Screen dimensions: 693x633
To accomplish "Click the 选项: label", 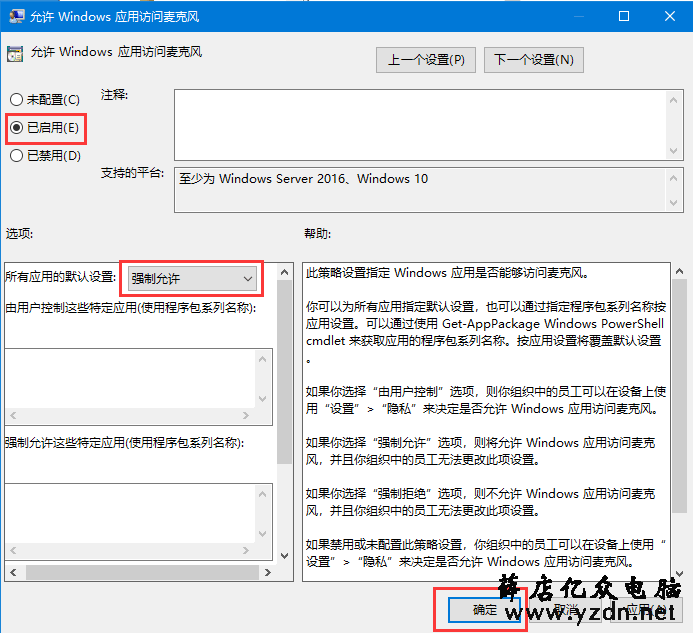I will coord(19,233).
